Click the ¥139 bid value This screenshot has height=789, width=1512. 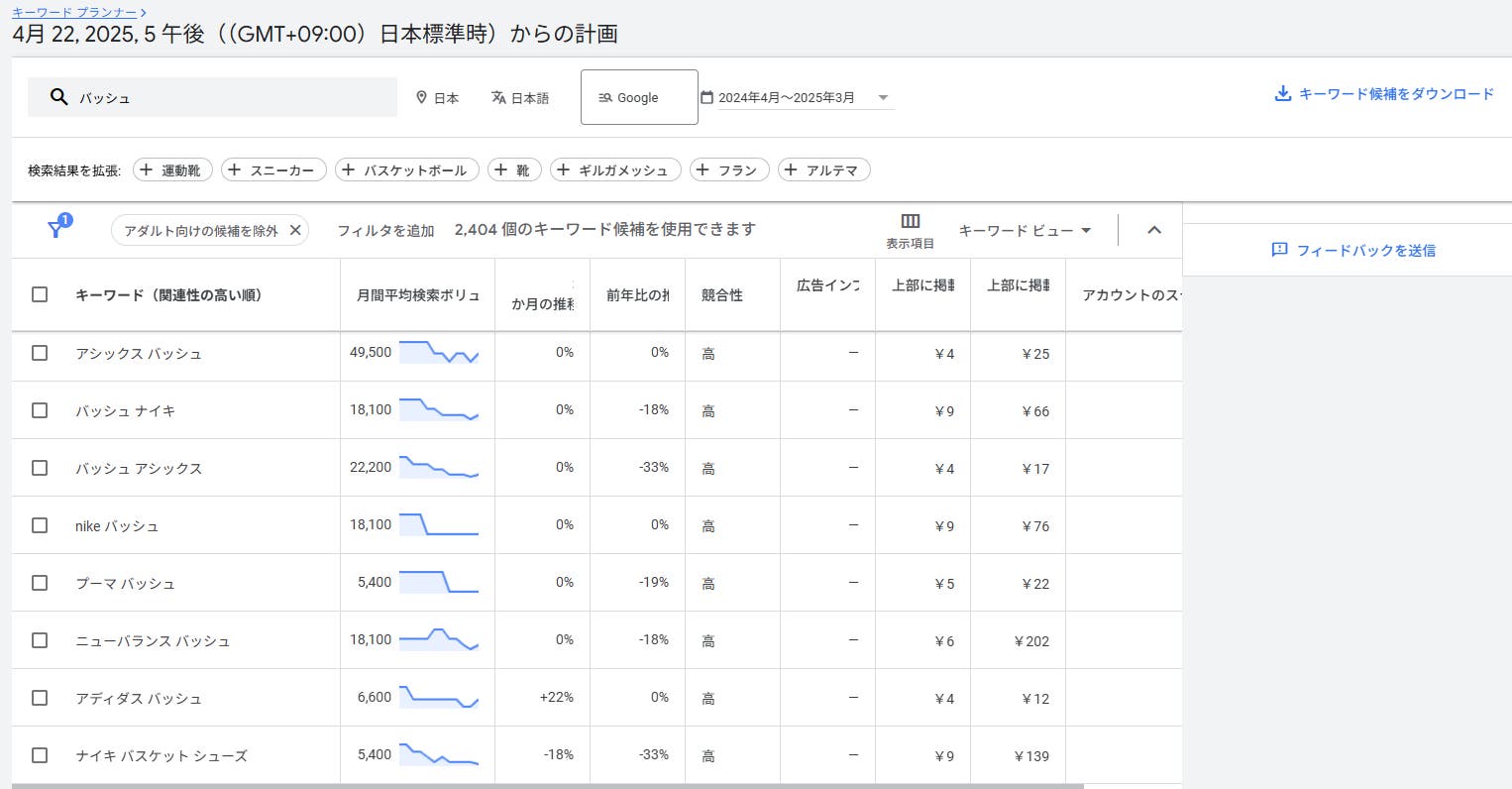coord(1031,756)
